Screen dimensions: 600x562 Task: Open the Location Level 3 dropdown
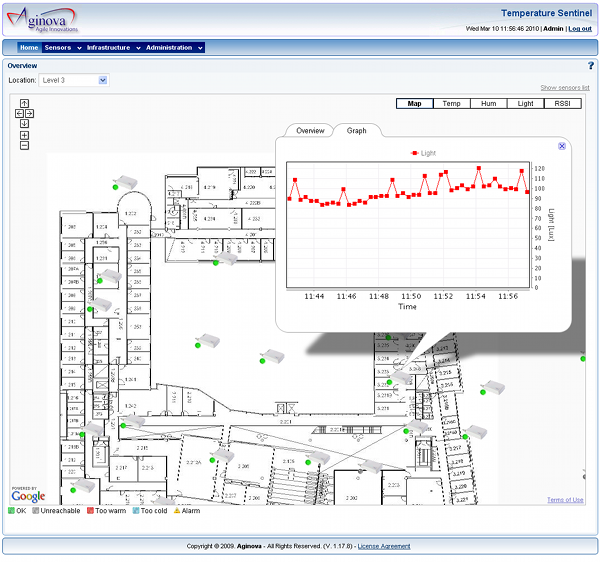coord(73,80)
